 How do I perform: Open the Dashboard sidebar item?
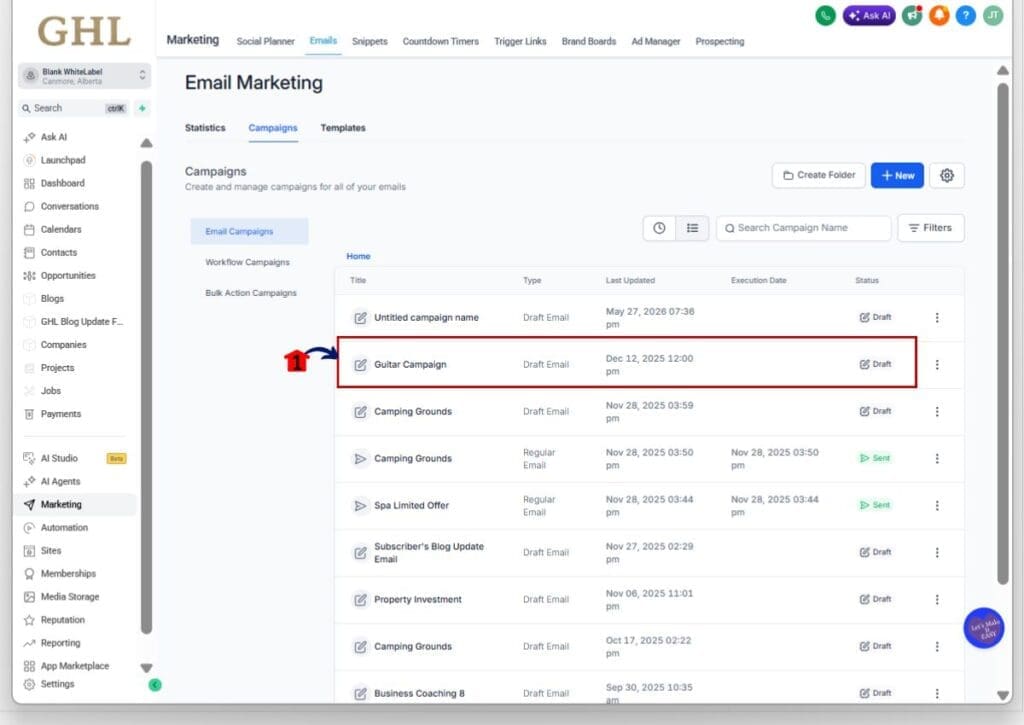[63, 184]
